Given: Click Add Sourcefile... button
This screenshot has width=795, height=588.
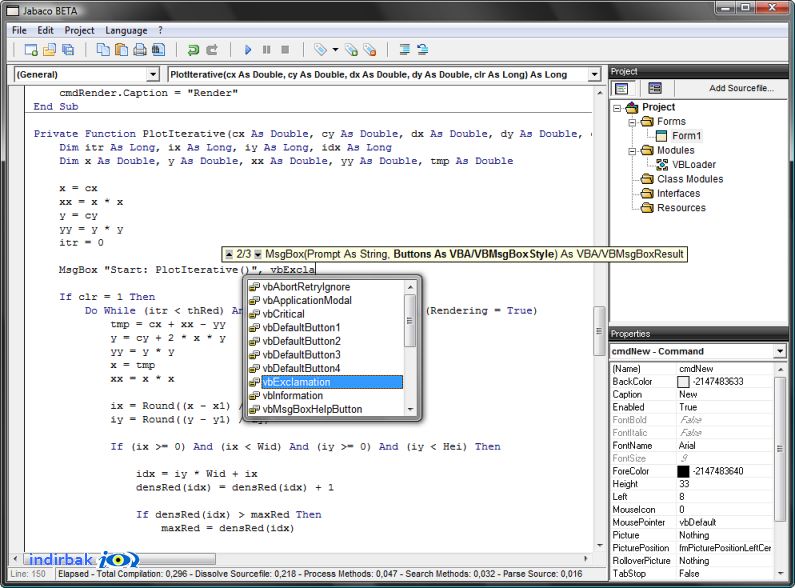Looking at the screenshot, I should (741, 88).
